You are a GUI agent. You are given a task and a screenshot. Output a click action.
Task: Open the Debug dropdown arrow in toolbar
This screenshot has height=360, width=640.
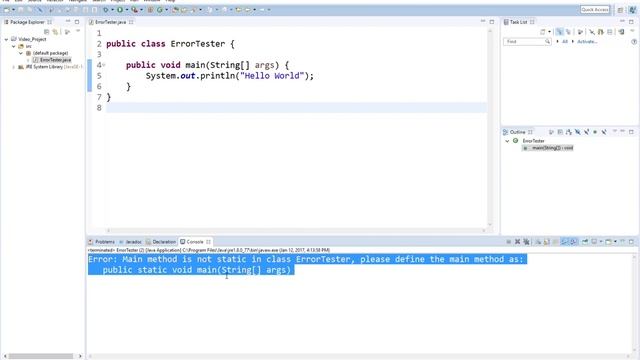coord(113,10)
